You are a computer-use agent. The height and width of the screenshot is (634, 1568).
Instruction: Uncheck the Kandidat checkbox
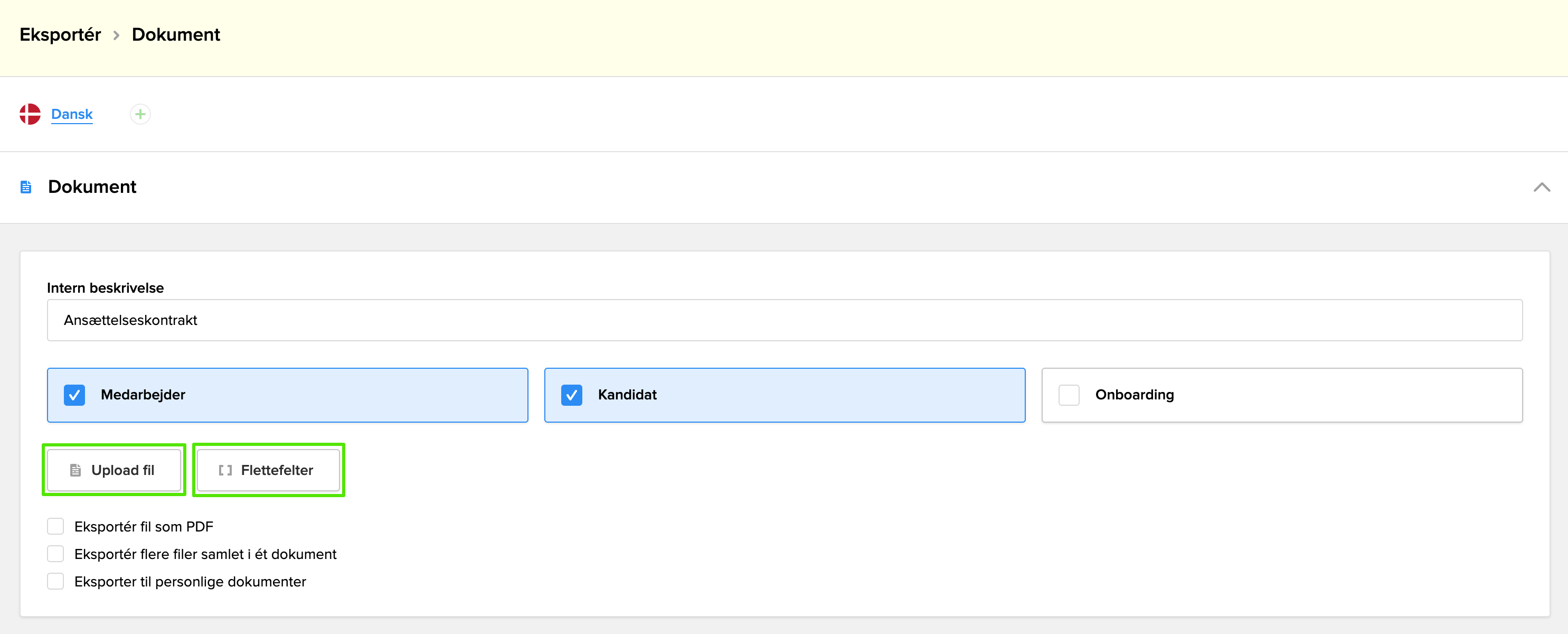click(x=571, y=395)
